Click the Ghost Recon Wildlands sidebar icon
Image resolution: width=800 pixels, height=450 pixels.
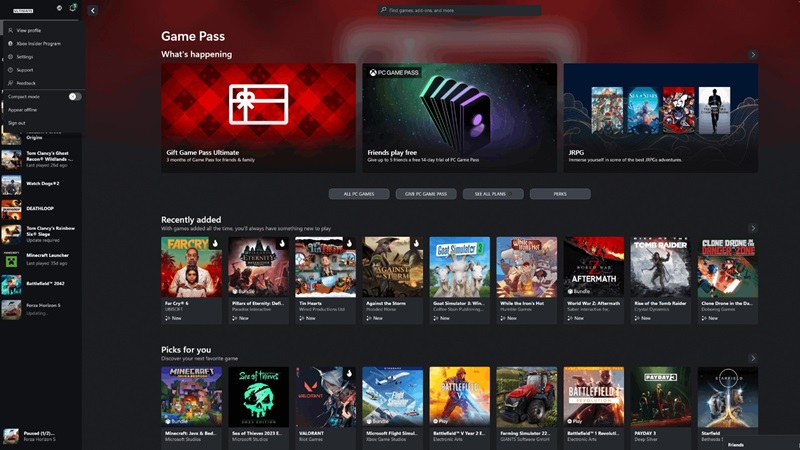pos(11,159)
